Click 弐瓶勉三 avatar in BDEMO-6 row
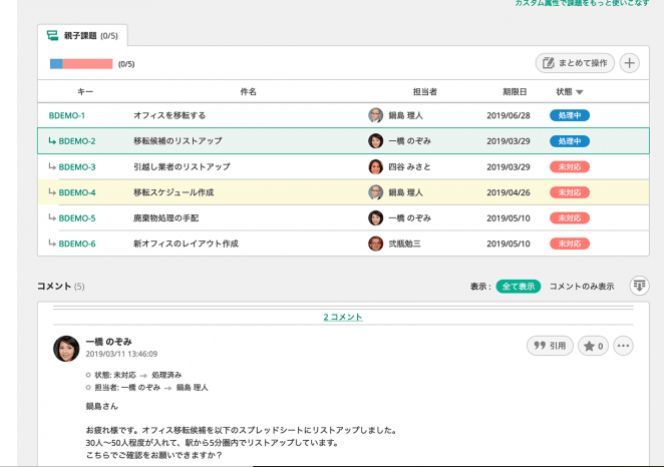Screen dimensions: 664x467 pos(376,244)
